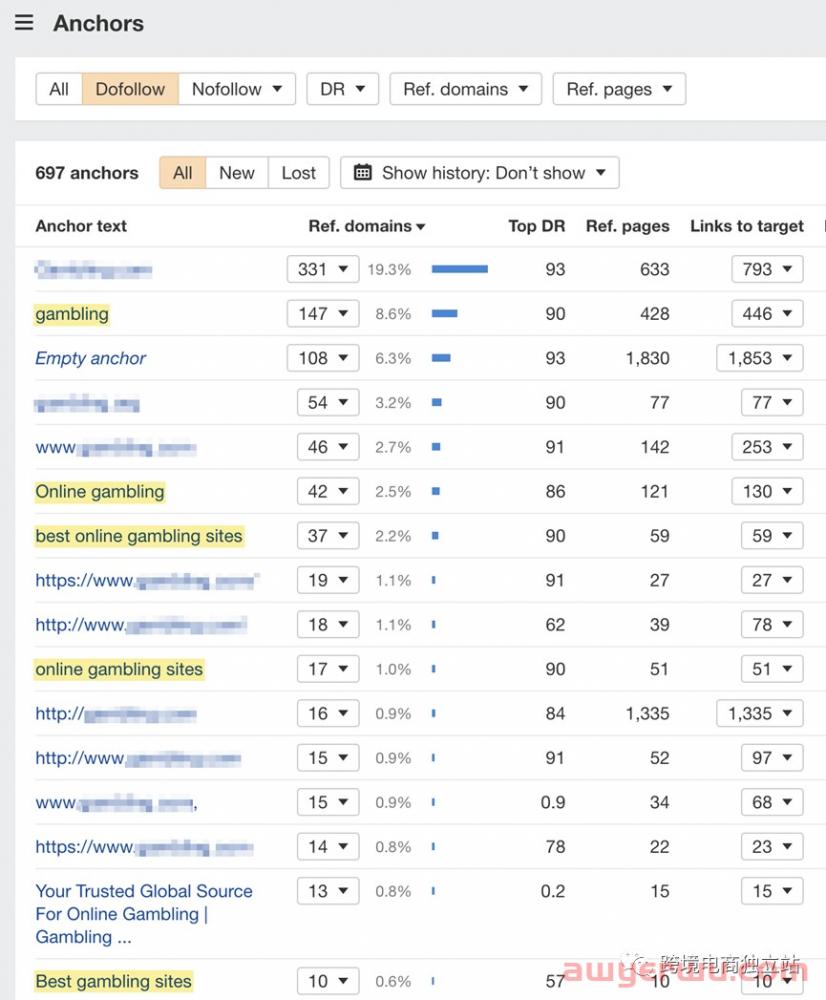Viewport: 826px width, 1000px height.
Task: Click the Top DR value 86
Action: [x=555, y=492]
